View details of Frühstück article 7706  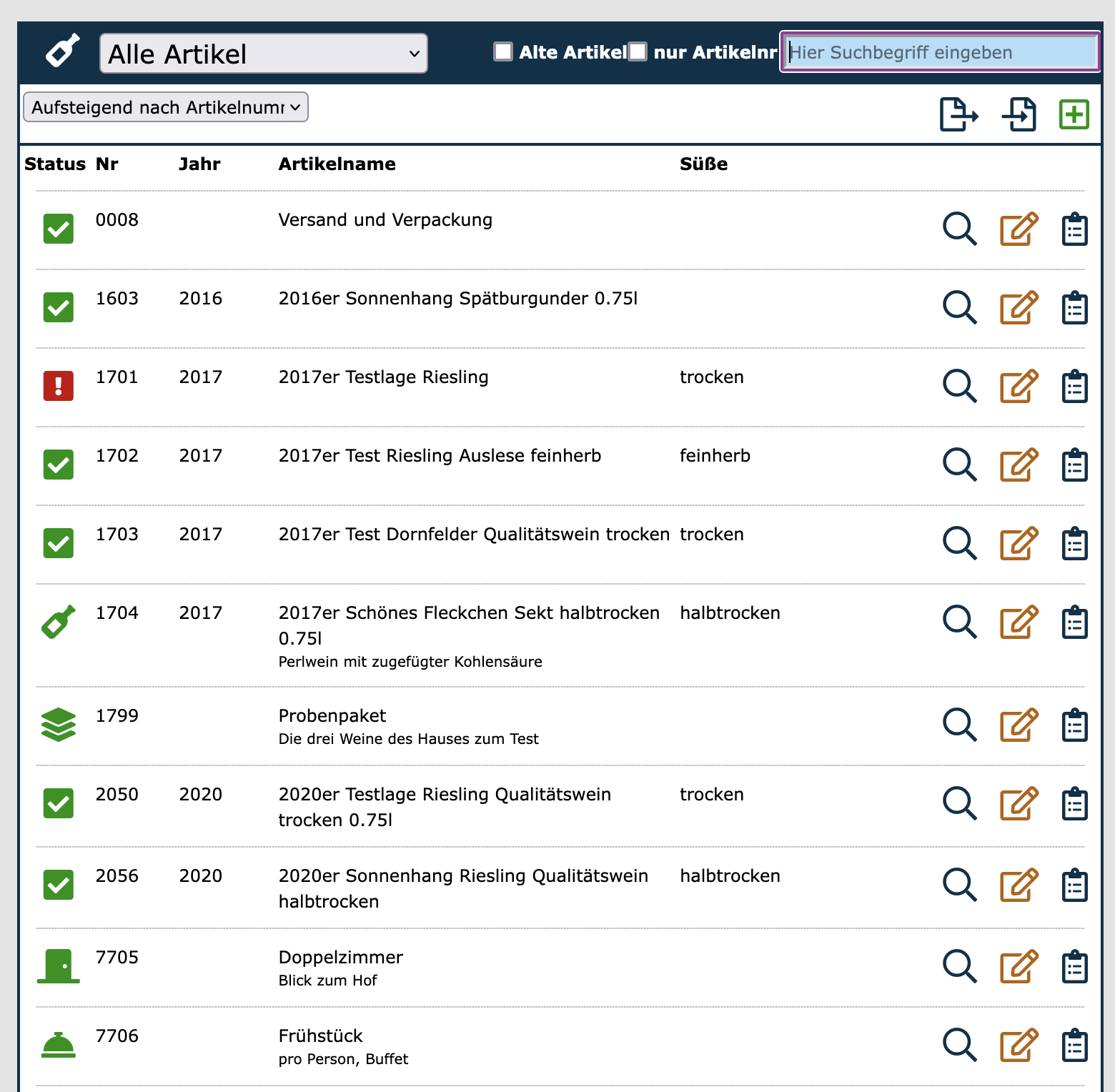pos(959,1046)
